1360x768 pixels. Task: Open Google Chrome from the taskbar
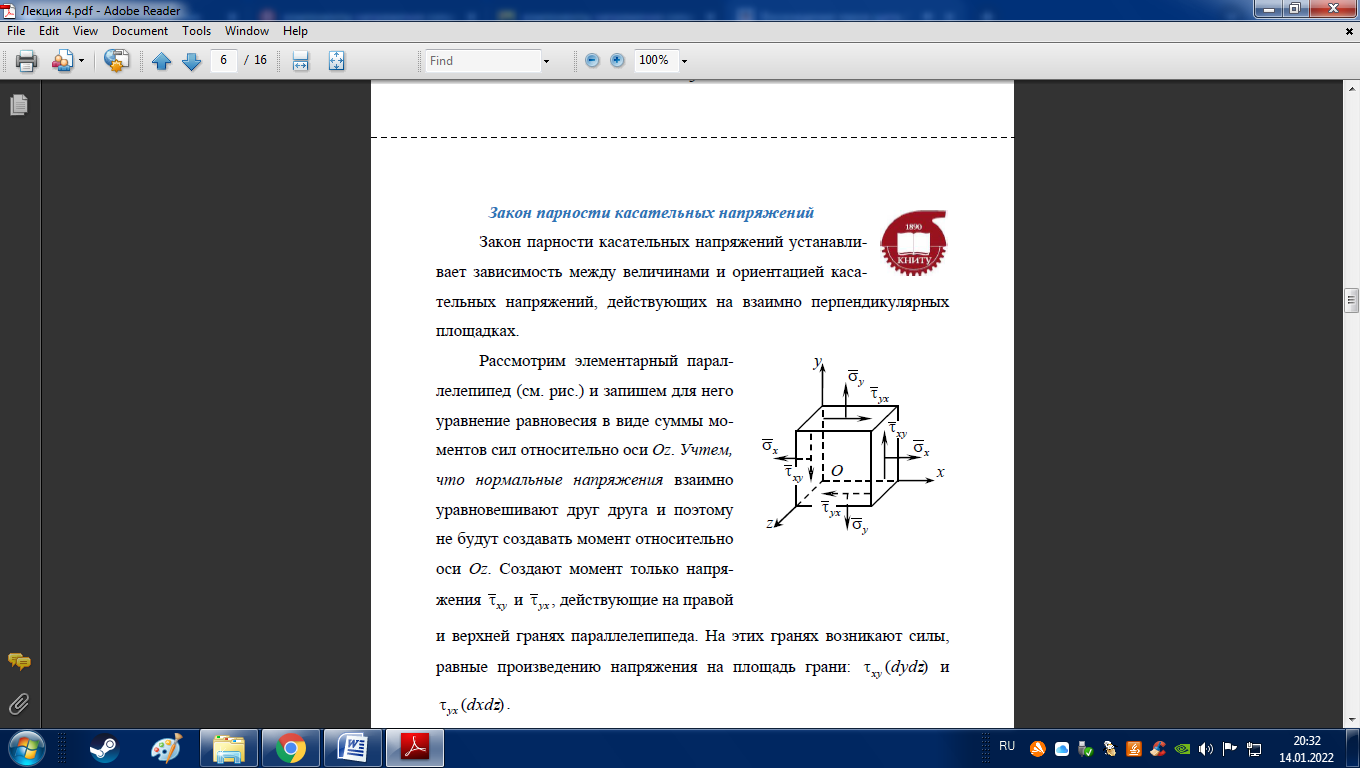[292, 748]
